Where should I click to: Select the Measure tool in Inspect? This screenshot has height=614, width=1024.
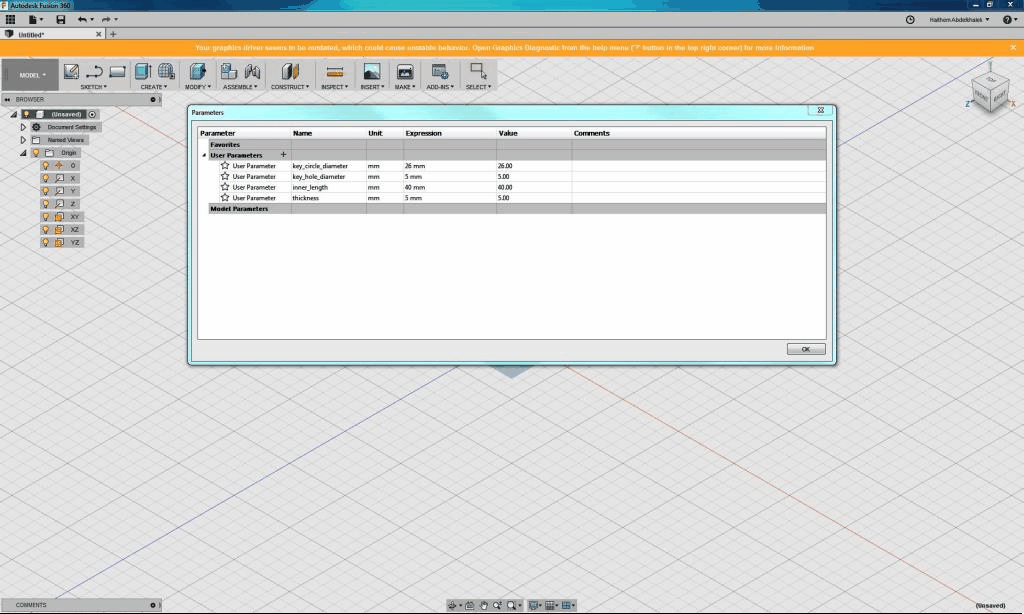tap(334, 72)
